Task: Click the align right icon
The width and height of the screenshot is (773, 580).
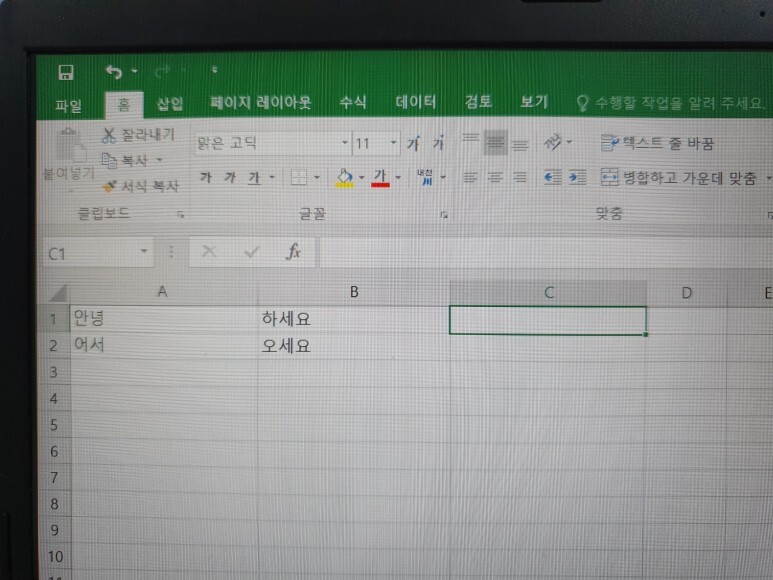Action: click(x=520, y=177)
